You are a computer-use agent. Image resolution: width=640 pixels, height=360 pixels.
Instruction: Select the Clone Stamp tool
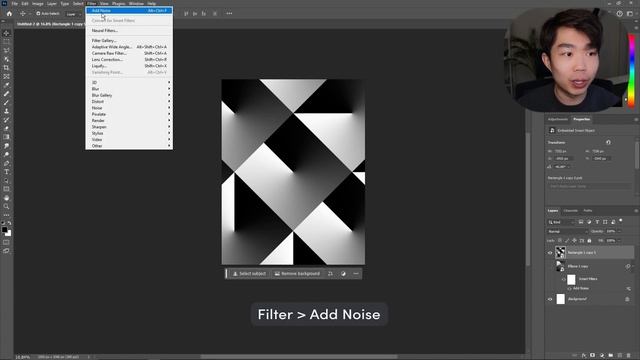tap(6, 111)
